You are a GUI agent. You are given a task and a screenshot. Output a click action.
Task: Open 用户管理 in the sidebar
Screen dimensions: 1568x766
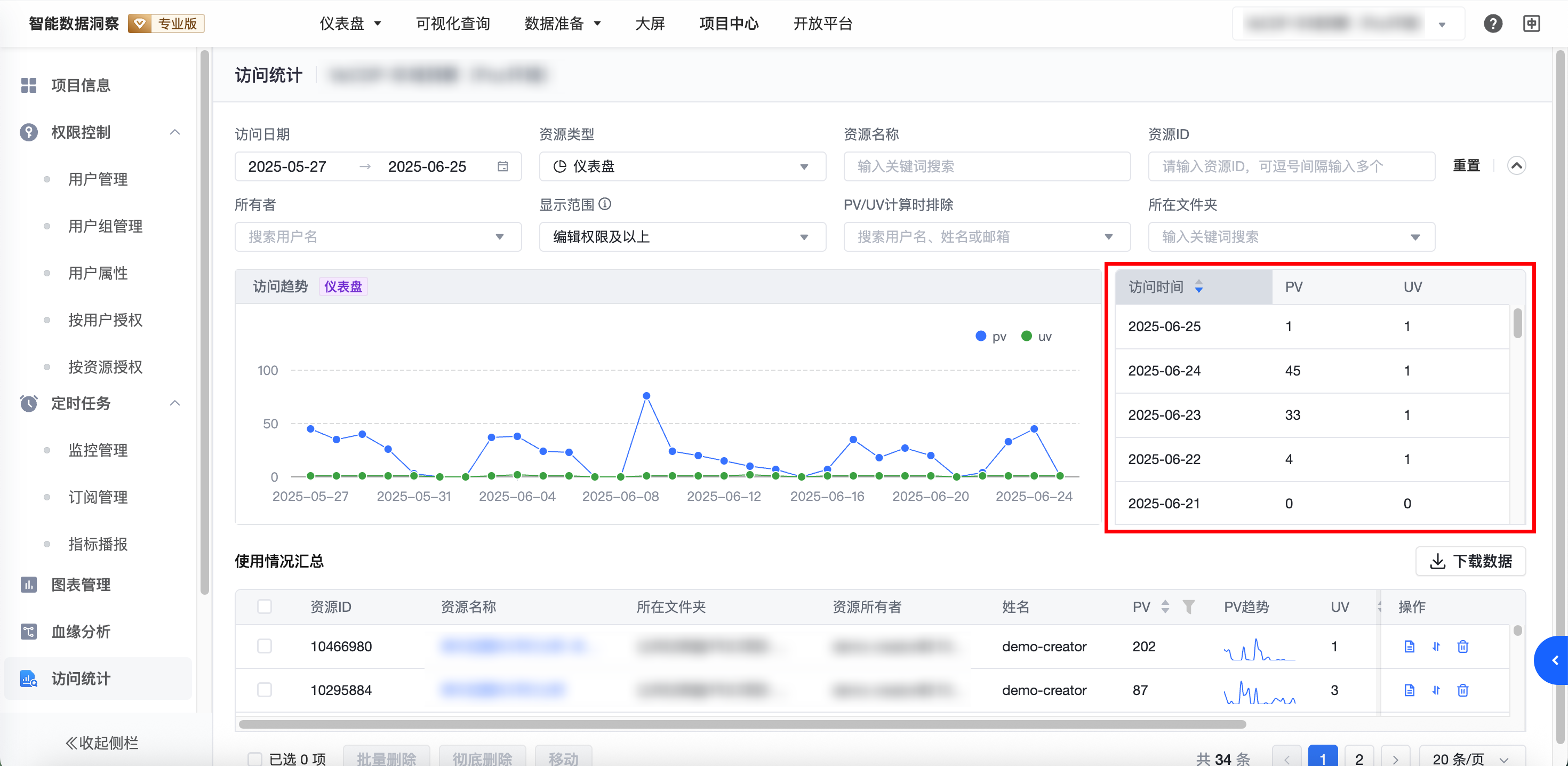coord(98,179)
